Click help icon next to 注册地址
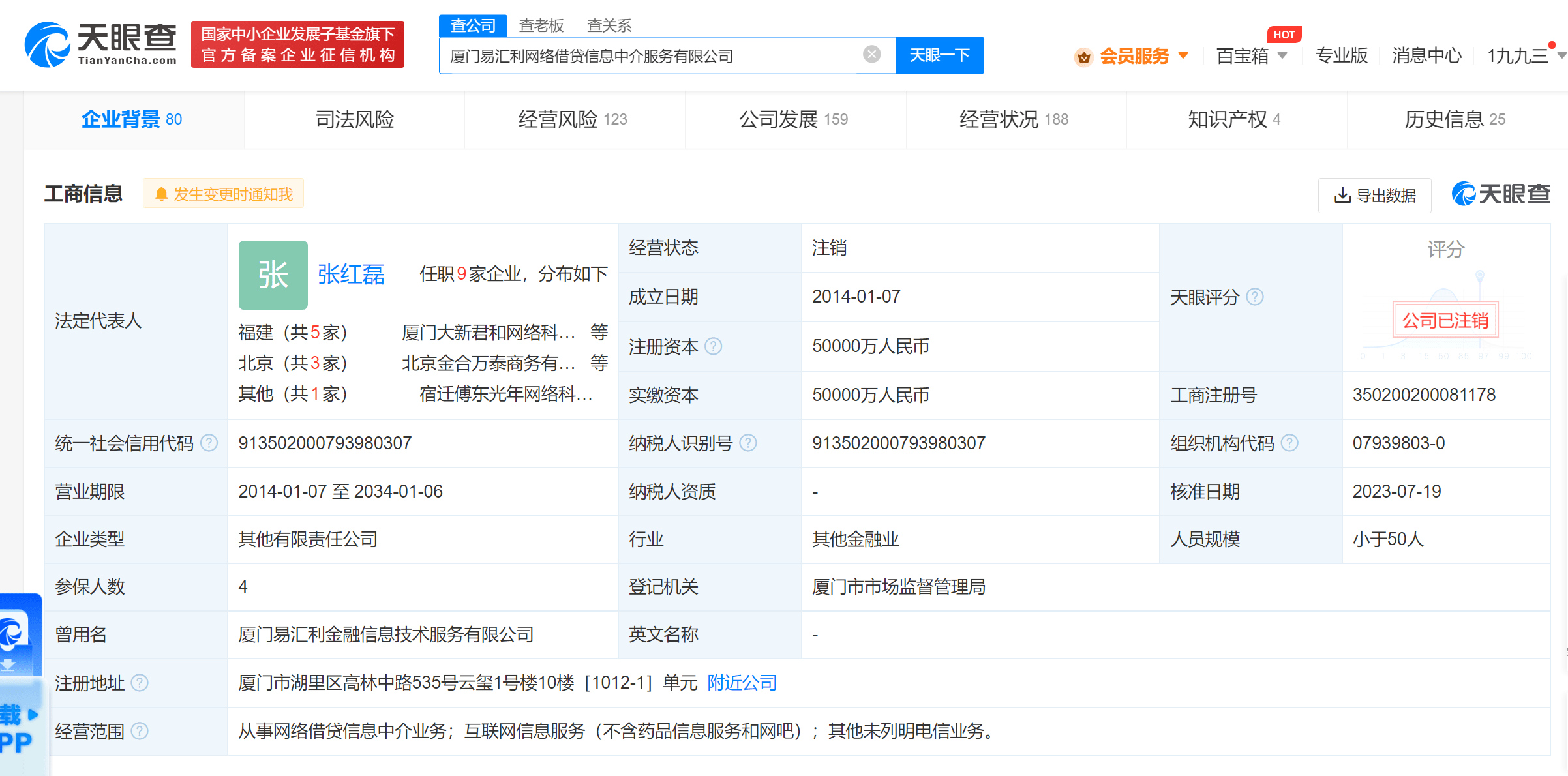 point(140,683)
